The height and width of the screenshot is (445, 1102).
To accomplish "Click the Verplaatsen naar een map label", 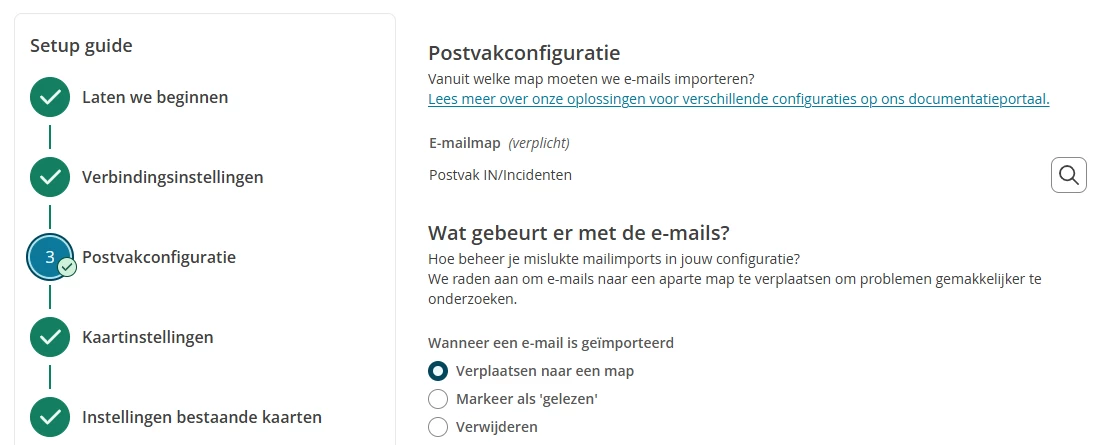I will pos(545,370).
